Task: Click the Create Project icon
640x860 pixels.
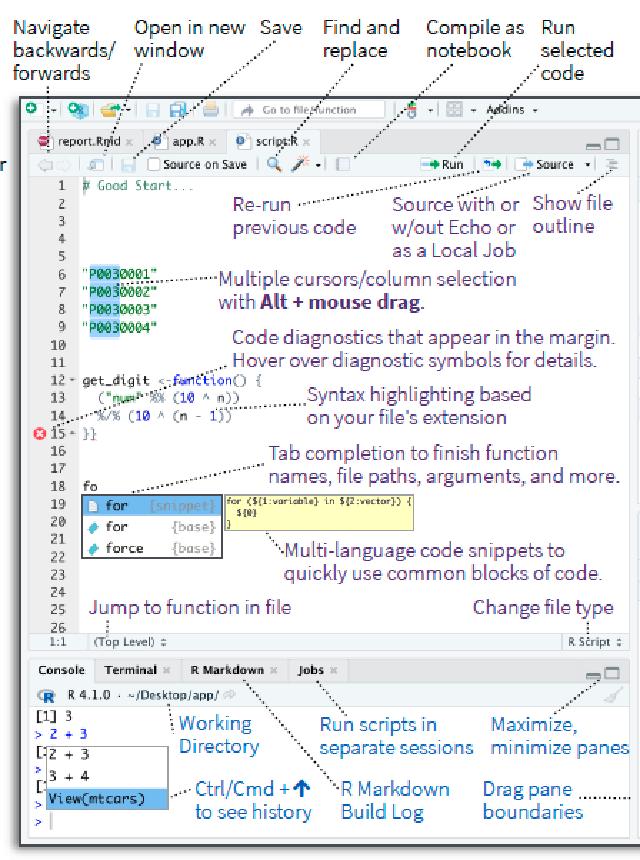Action: (78, 110)
